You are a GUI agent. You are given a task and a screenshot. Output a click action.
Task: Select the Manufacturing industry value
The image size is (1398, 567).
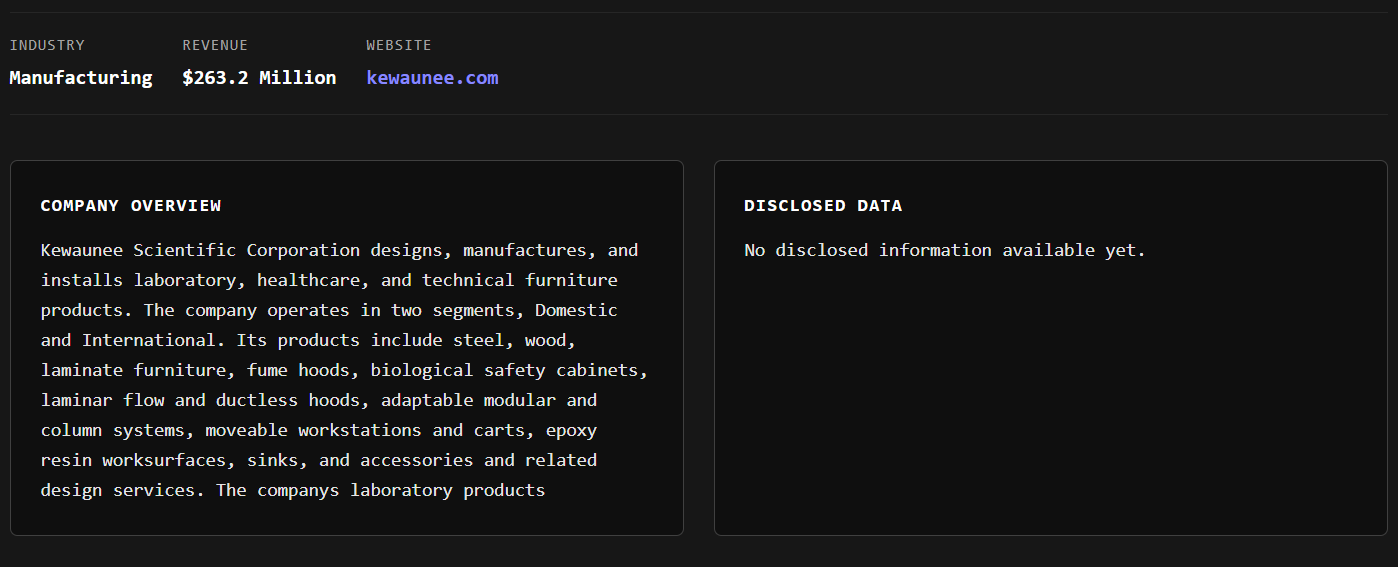(81, 78)
